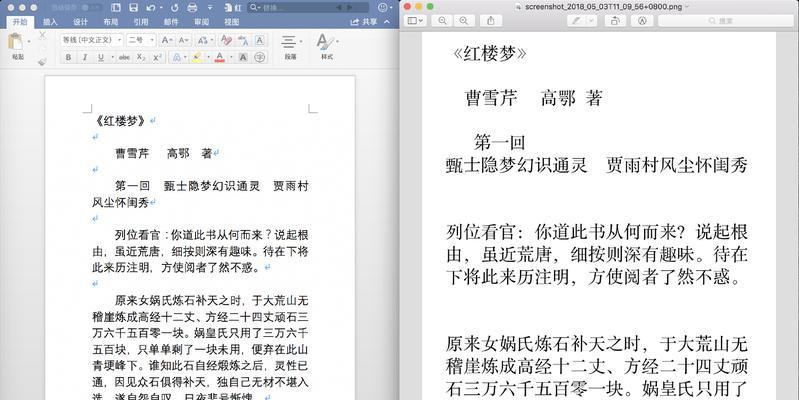Decrease font size with smaller A button

(183, 40)
